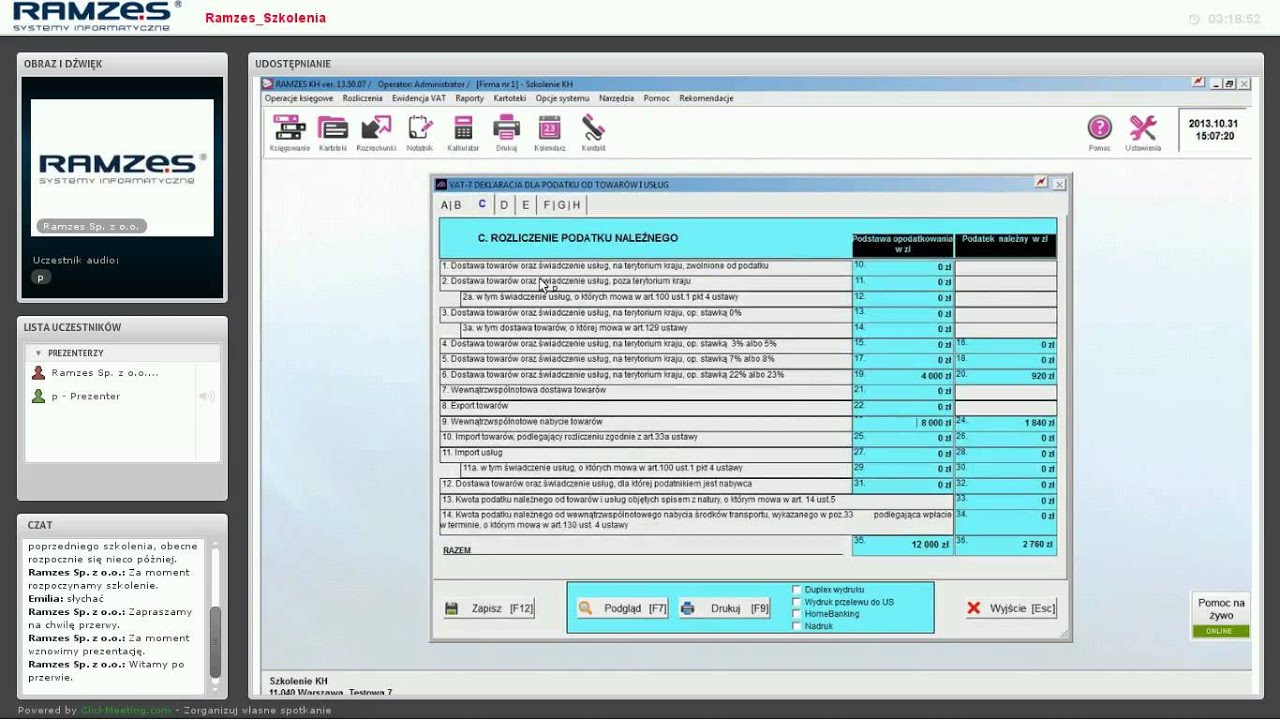This screenshot has height=720, width=1280.
Task: Open the Kartoteki menu
Action: tap(510, 98)
